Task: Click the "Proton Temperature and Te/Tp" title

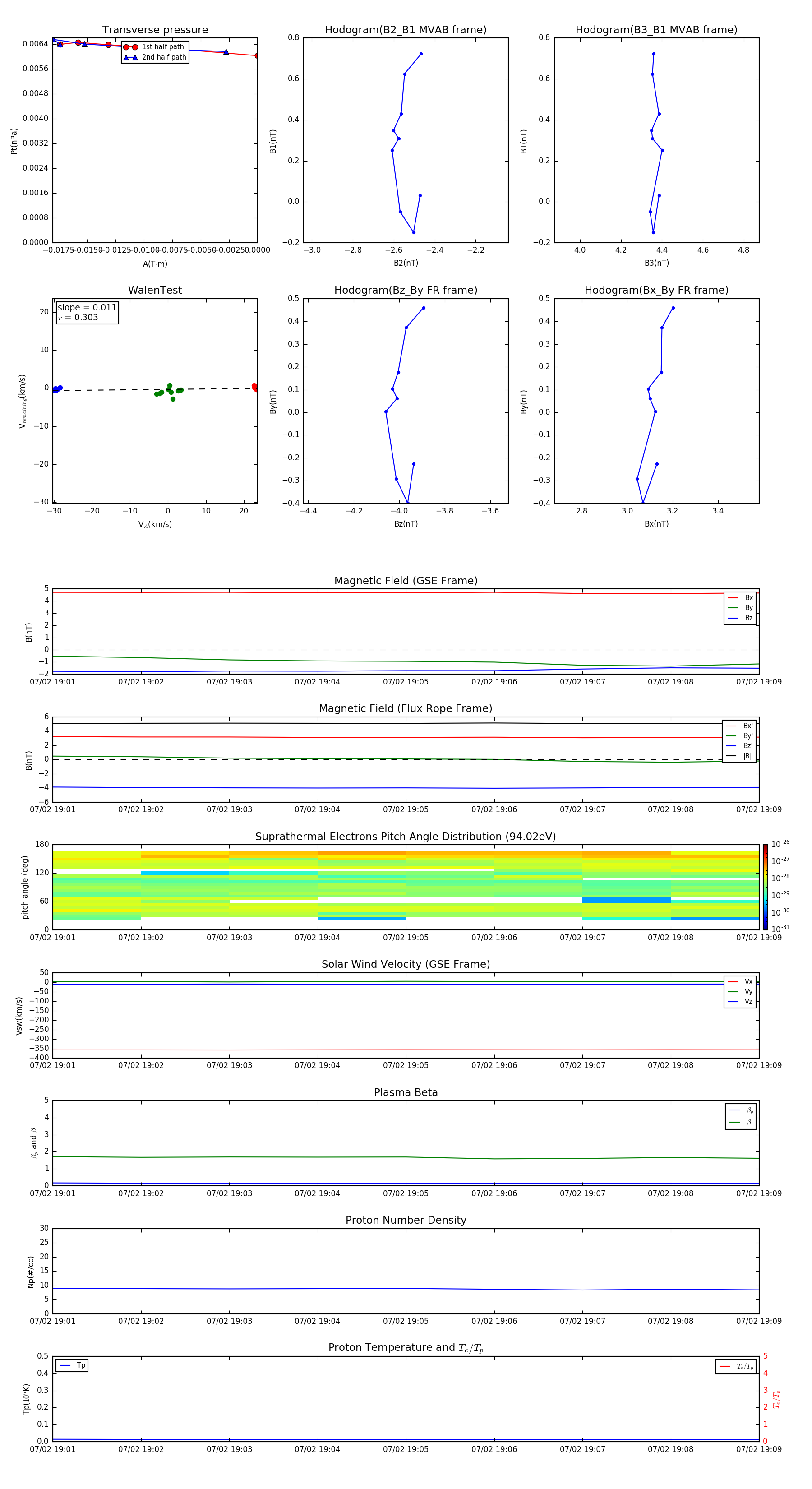Action: pos(406,1348)
